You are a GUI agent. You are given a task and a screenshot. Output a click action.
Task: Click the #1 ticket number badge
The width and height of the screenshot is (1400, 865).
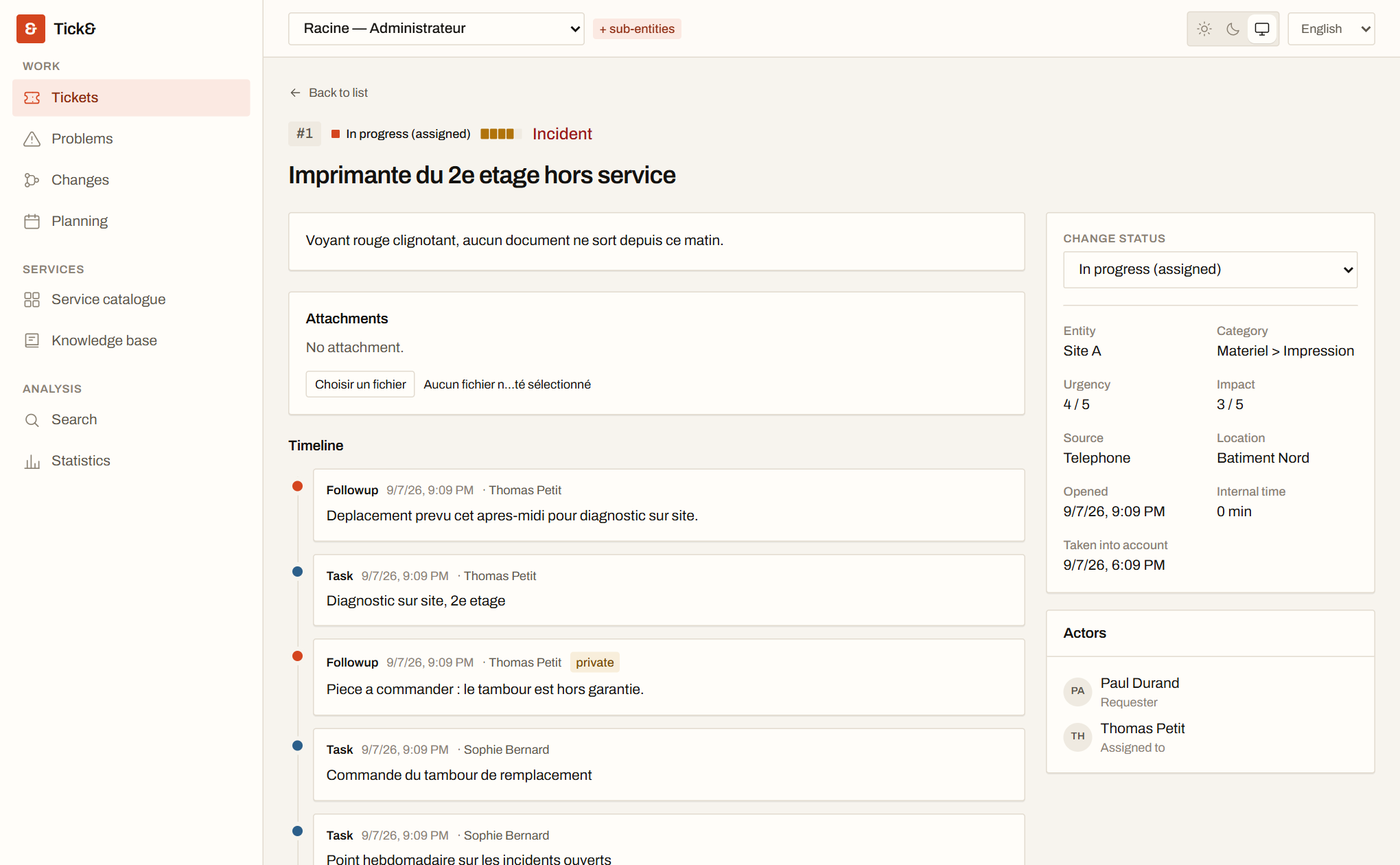(305, 133)
